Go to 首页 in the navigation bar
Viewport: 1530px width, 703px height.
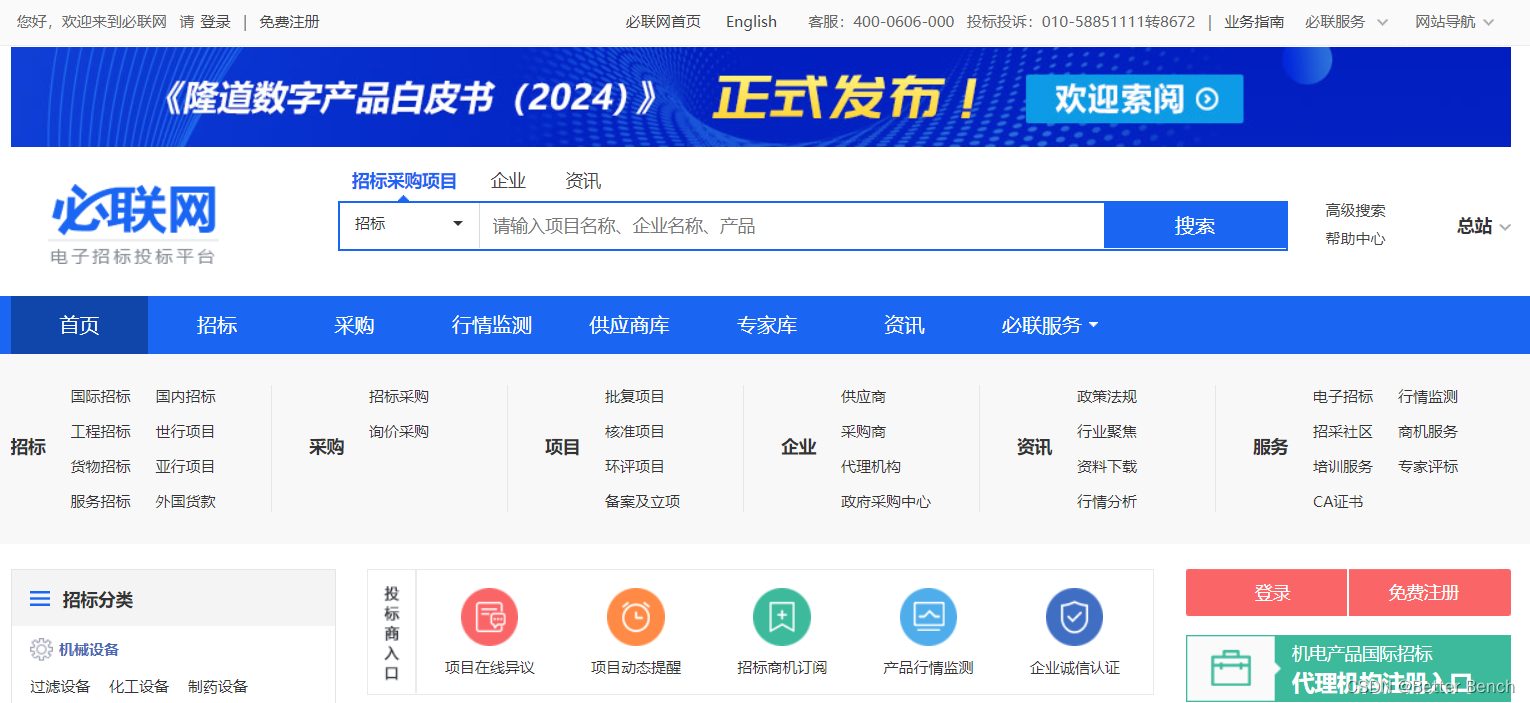pos(79,325)
